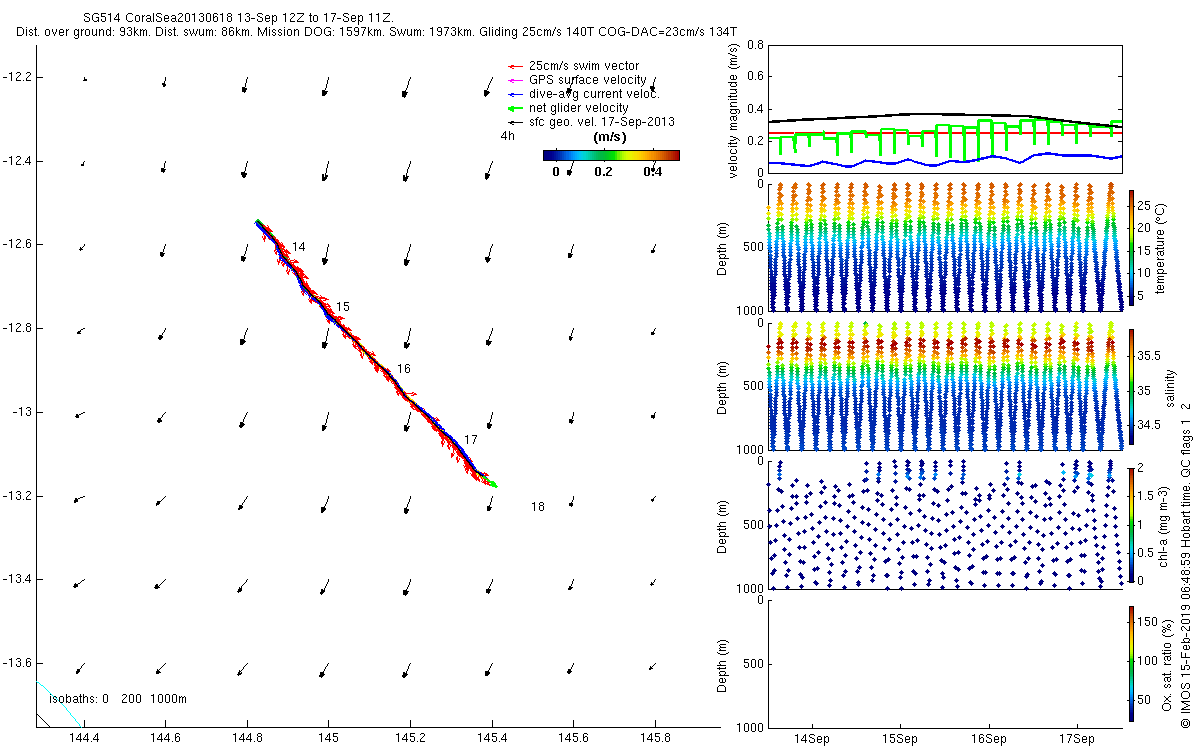
Task: Click the -12.2 latitude tick label
Action: click(x=17, y=77)
